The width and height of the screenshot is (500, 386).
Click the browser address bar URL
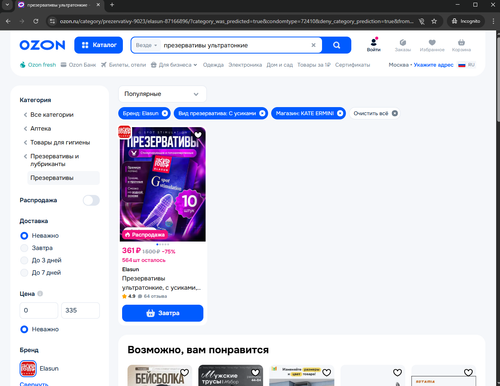click(236, 21)
